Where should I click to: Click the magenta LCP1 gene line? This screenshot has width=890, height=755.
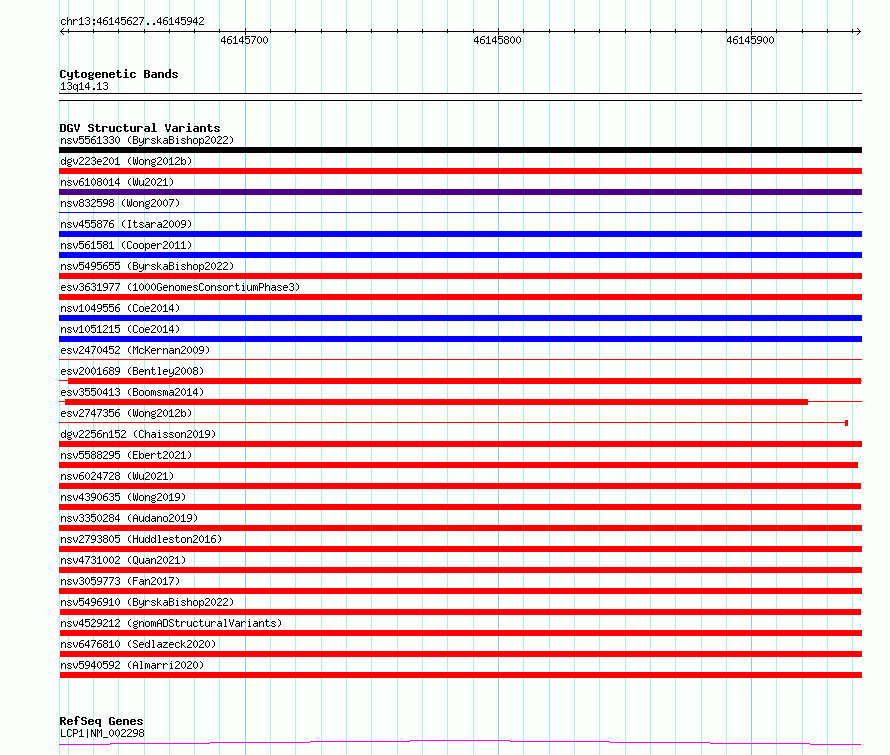[460, 742]
